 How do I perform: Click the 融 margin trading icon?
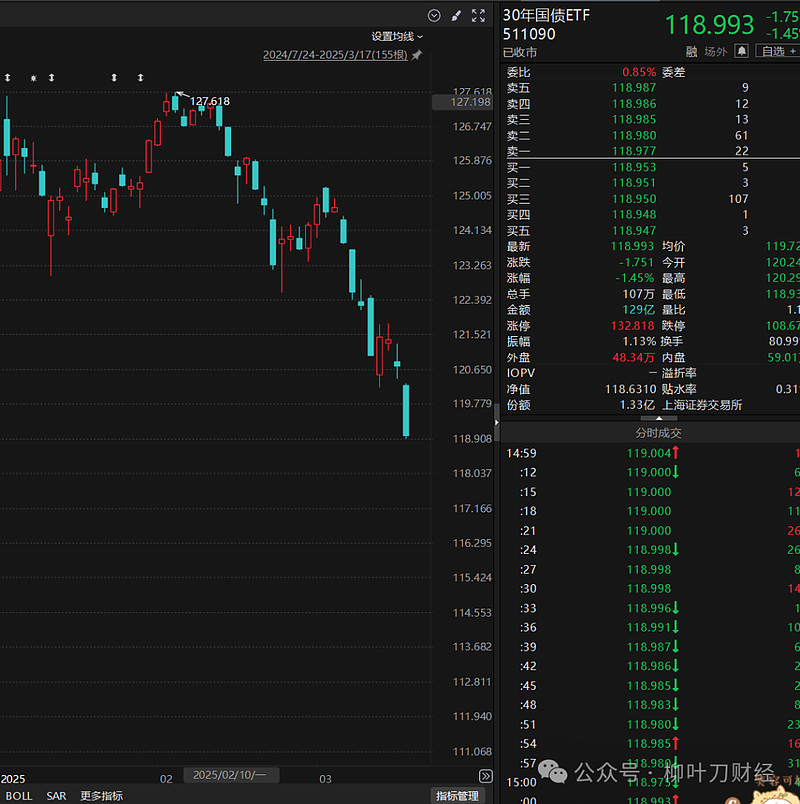click(x=691, y=51)
